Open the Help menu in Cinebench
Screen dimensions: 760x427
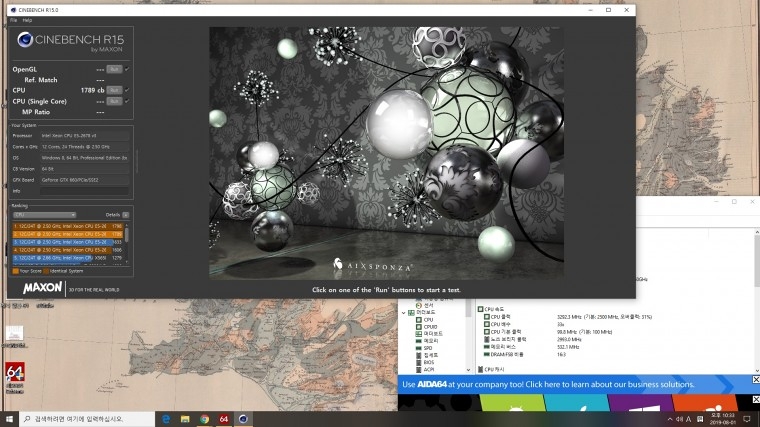(27, 20)
